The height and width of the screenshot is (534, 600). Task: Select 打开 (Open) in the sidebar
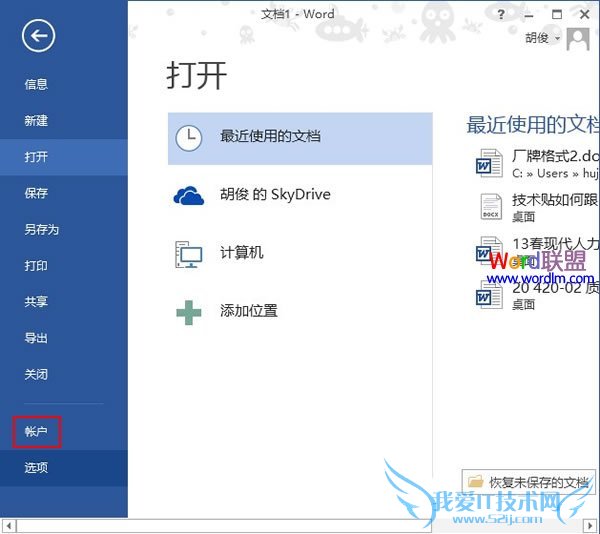point(64,157)
